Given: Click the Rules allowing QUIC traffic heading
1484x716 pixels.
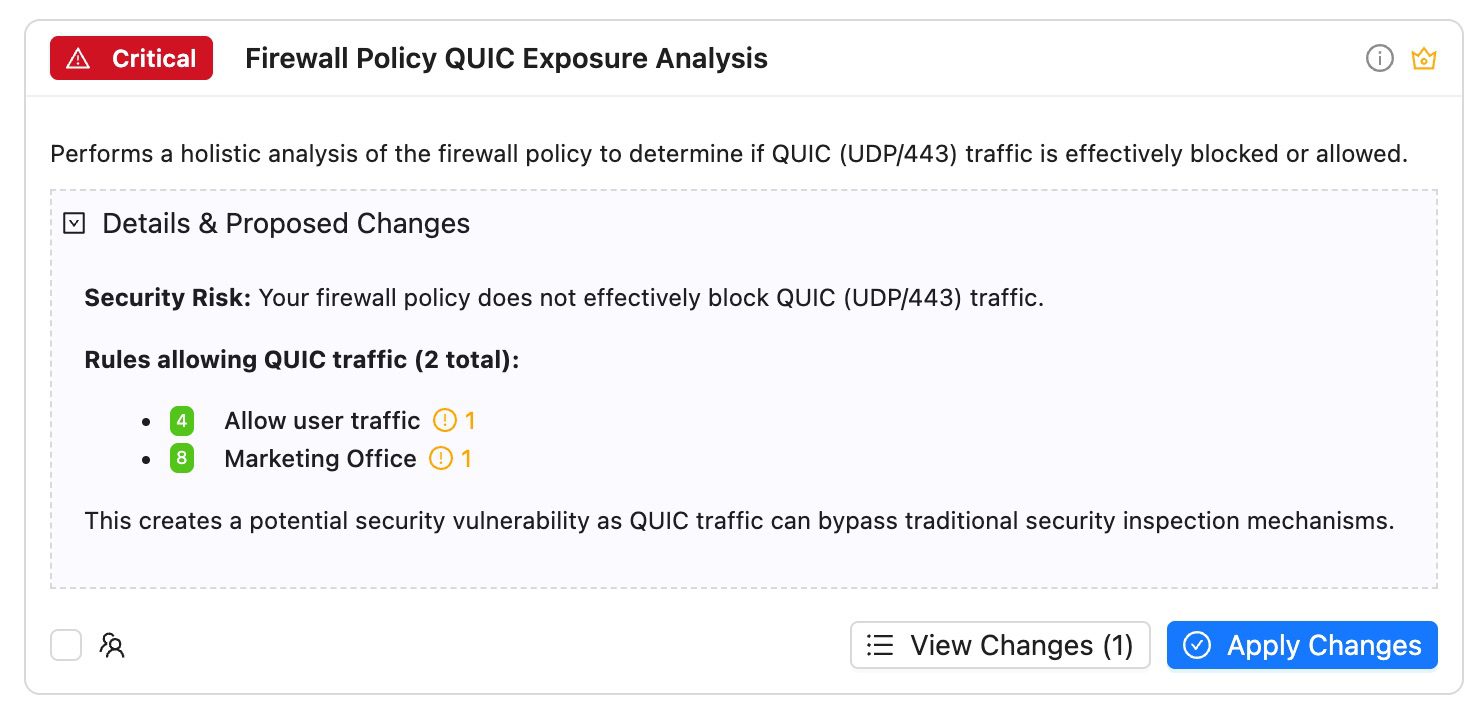Looking at the screenshot, I should pyautogui.click(x=302, y=360).
